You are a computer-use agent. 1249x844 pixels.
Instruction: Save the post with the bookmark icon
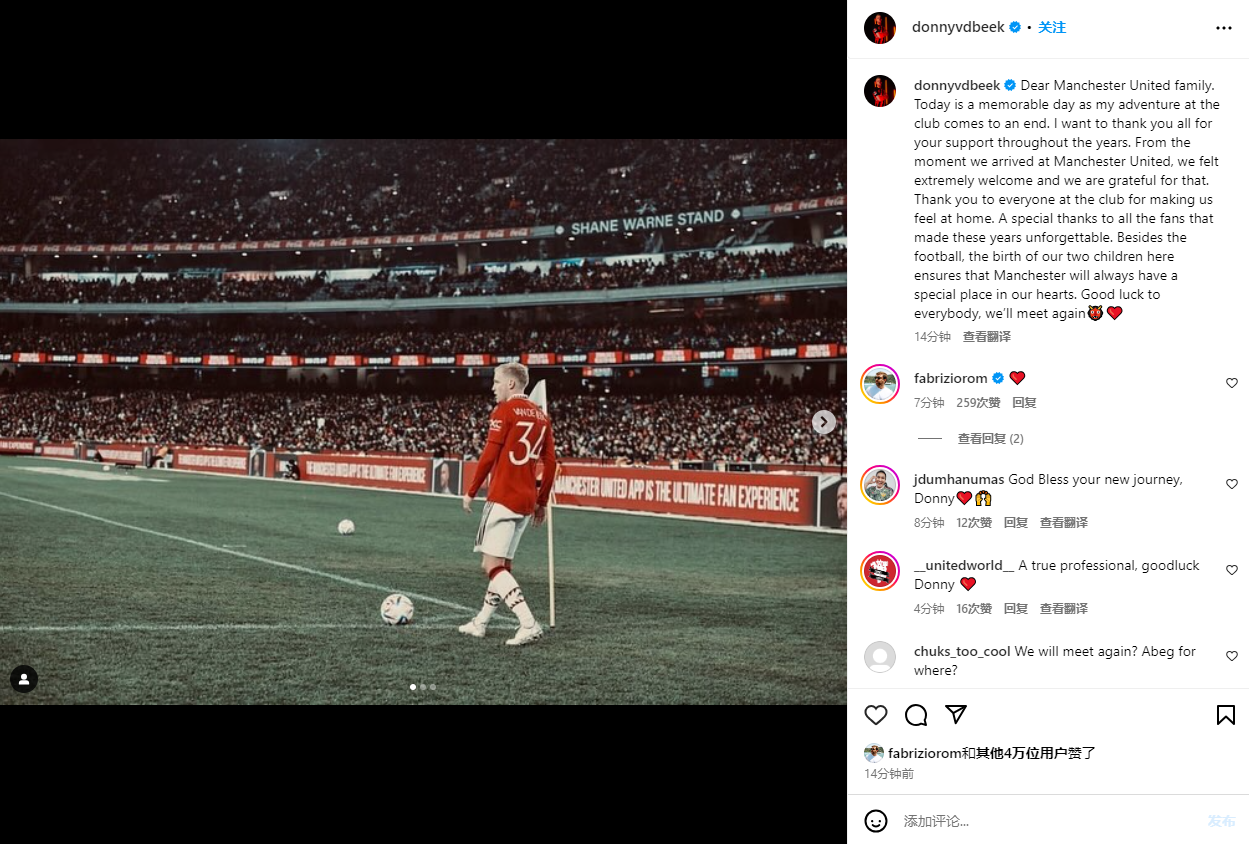pyautogui.click(x=1225, y=715)
